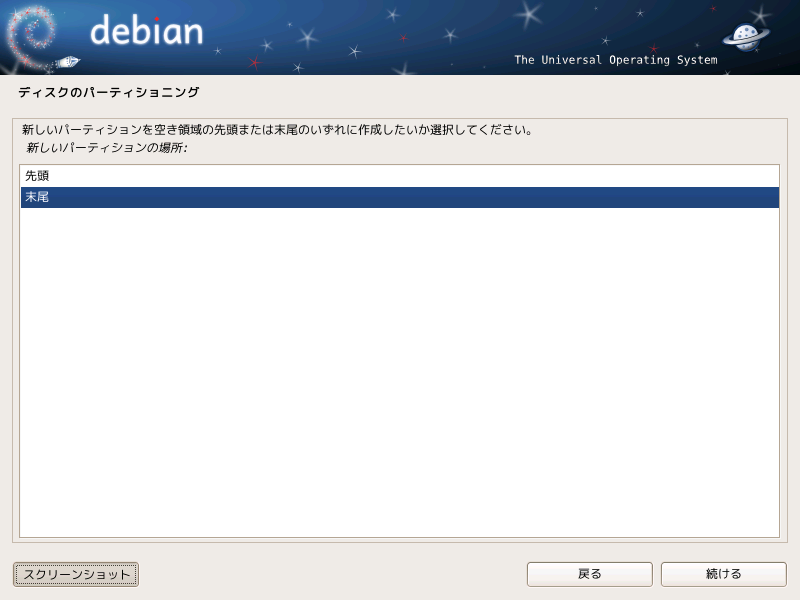Select the highlighted 末尾 option
Image resolution: width=800 pixels, height=600 pixels.
[x=399, y=197]
